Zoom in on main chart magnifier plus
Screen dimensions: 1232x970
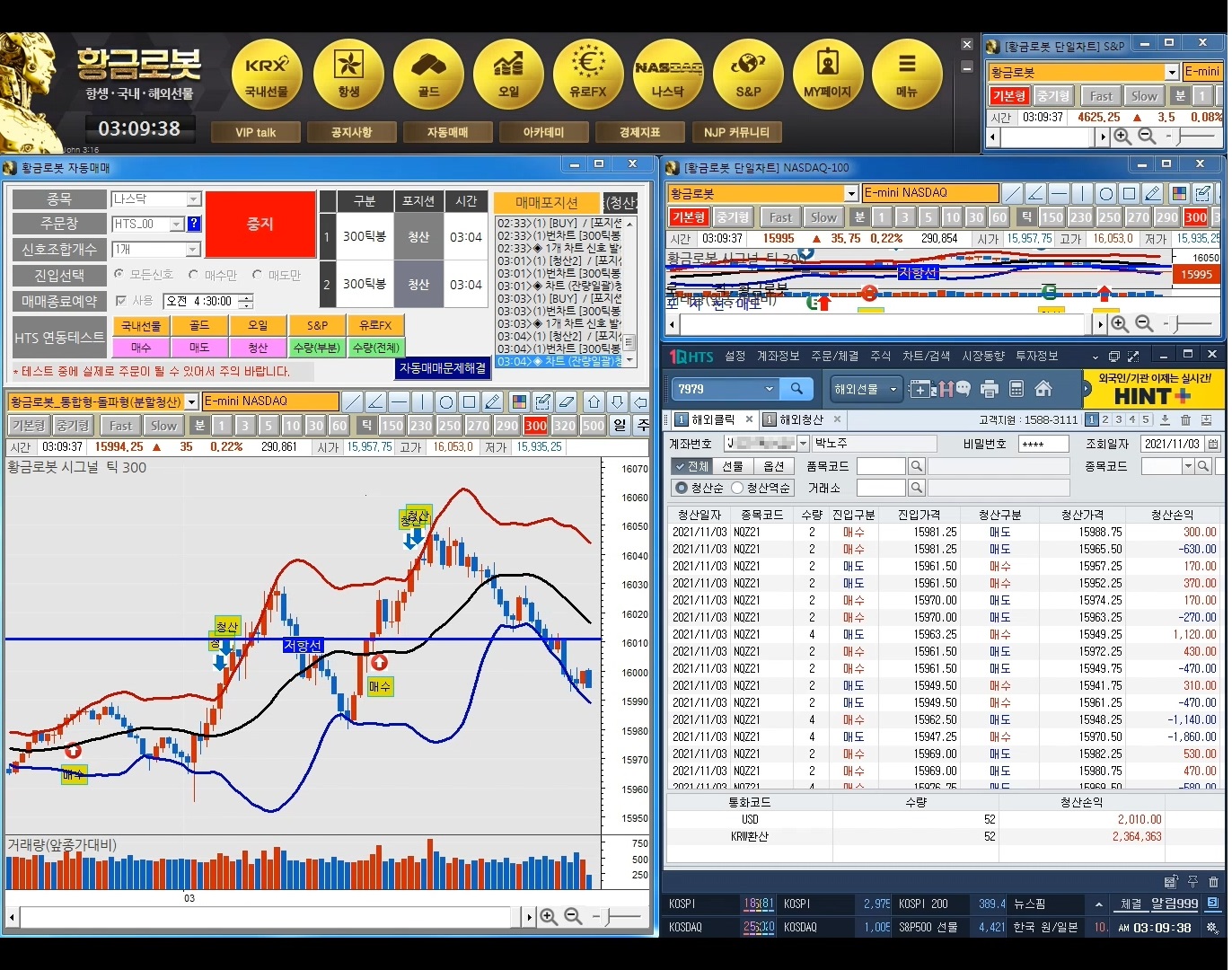click(549, 917)
